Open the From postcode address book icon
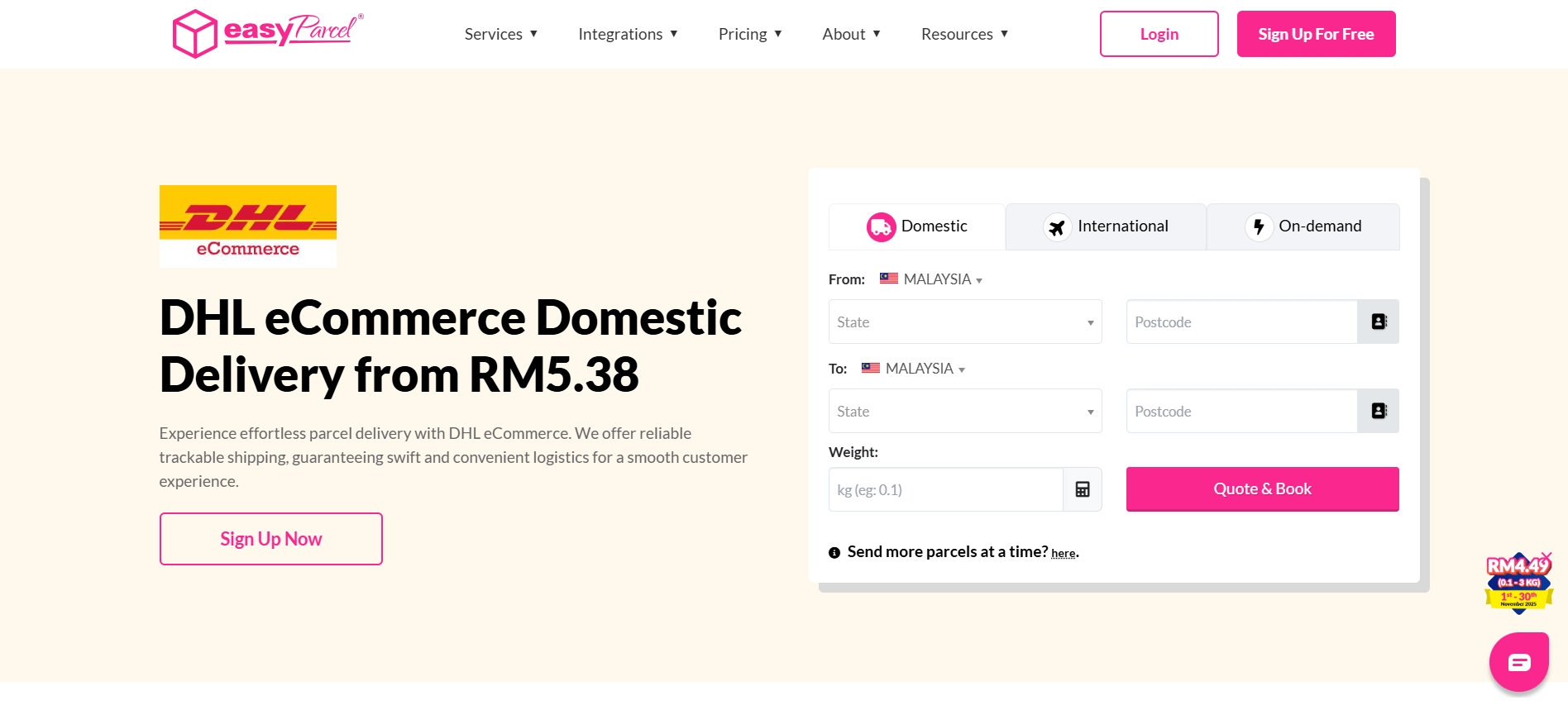 coord(1378,322)
